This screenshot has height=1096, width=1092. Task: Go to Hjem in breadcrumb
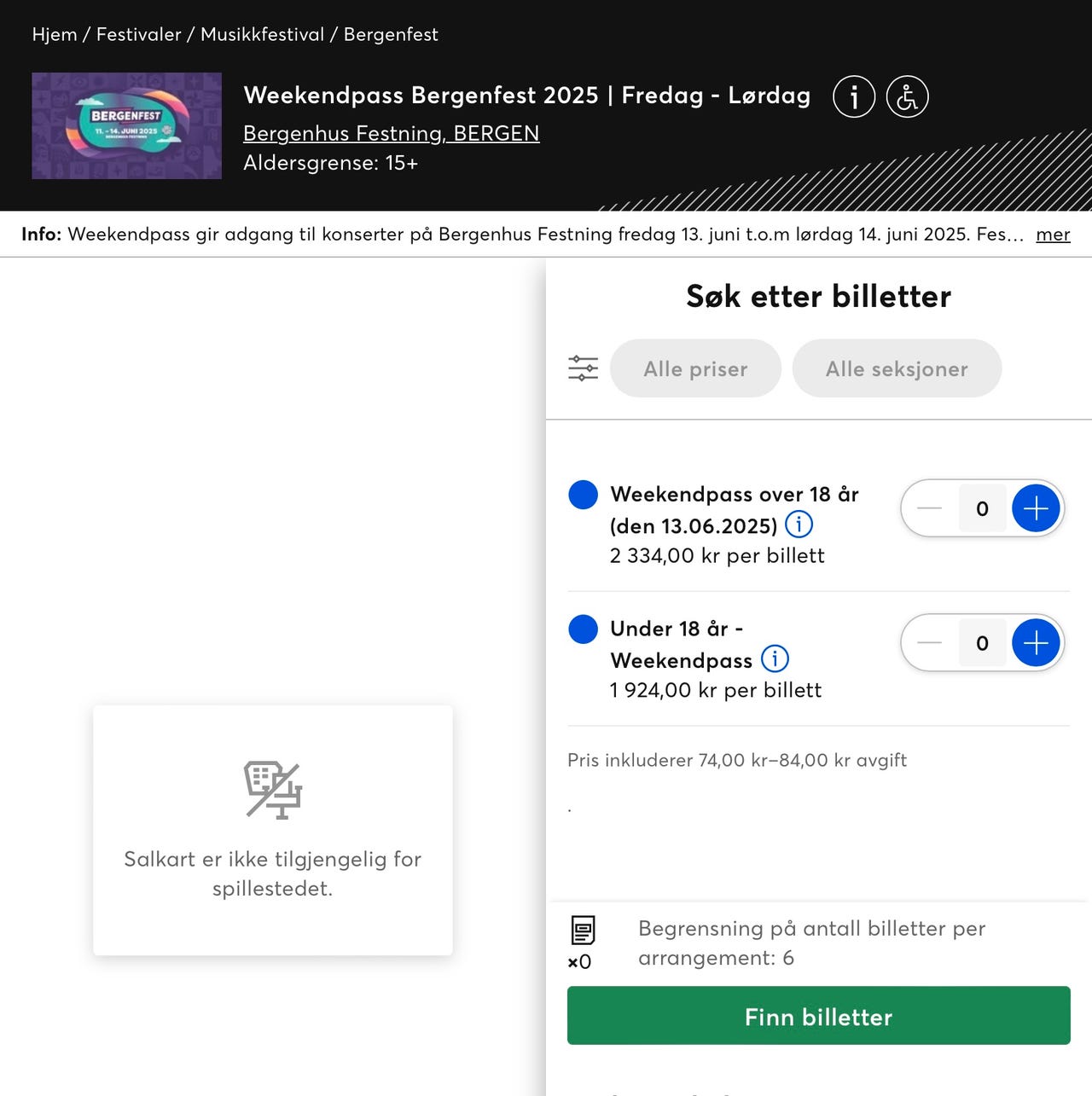tap(55, 35)
